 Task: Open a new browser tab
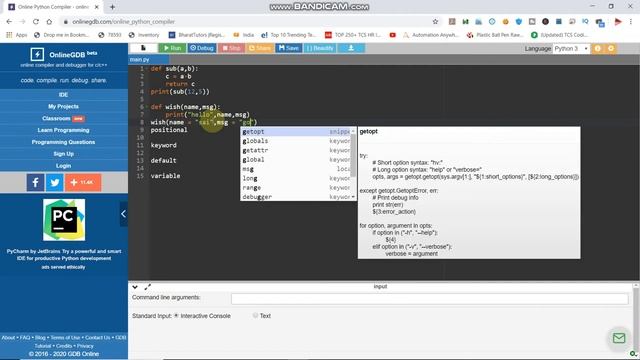click(x=112, y=7)
